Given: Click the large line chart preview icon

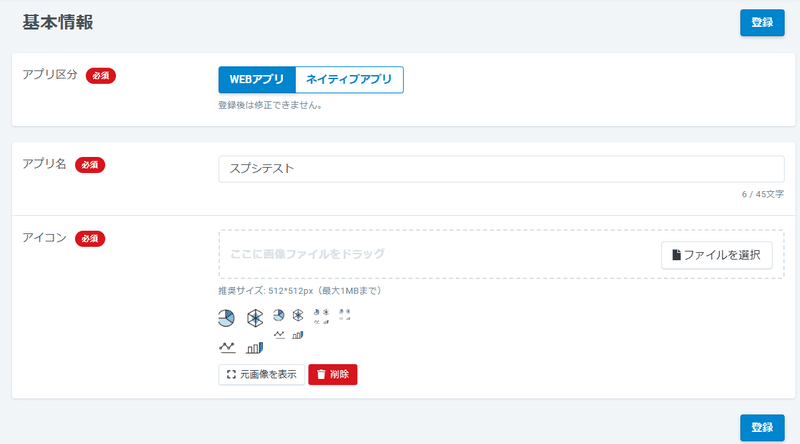Looking at the screenshot, I should (227, 348).
